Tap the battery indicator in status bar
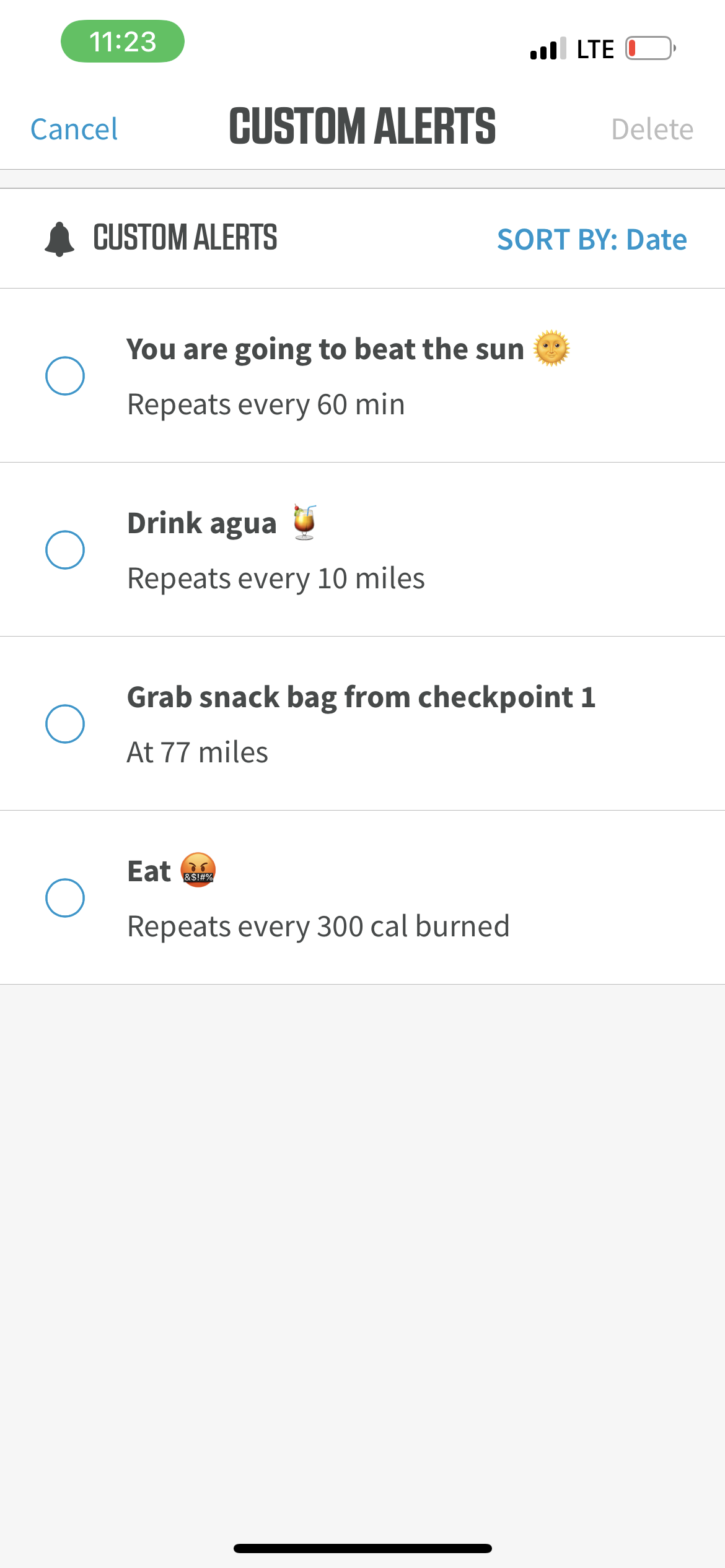725x1568 pixels. (x=649, y=48)
